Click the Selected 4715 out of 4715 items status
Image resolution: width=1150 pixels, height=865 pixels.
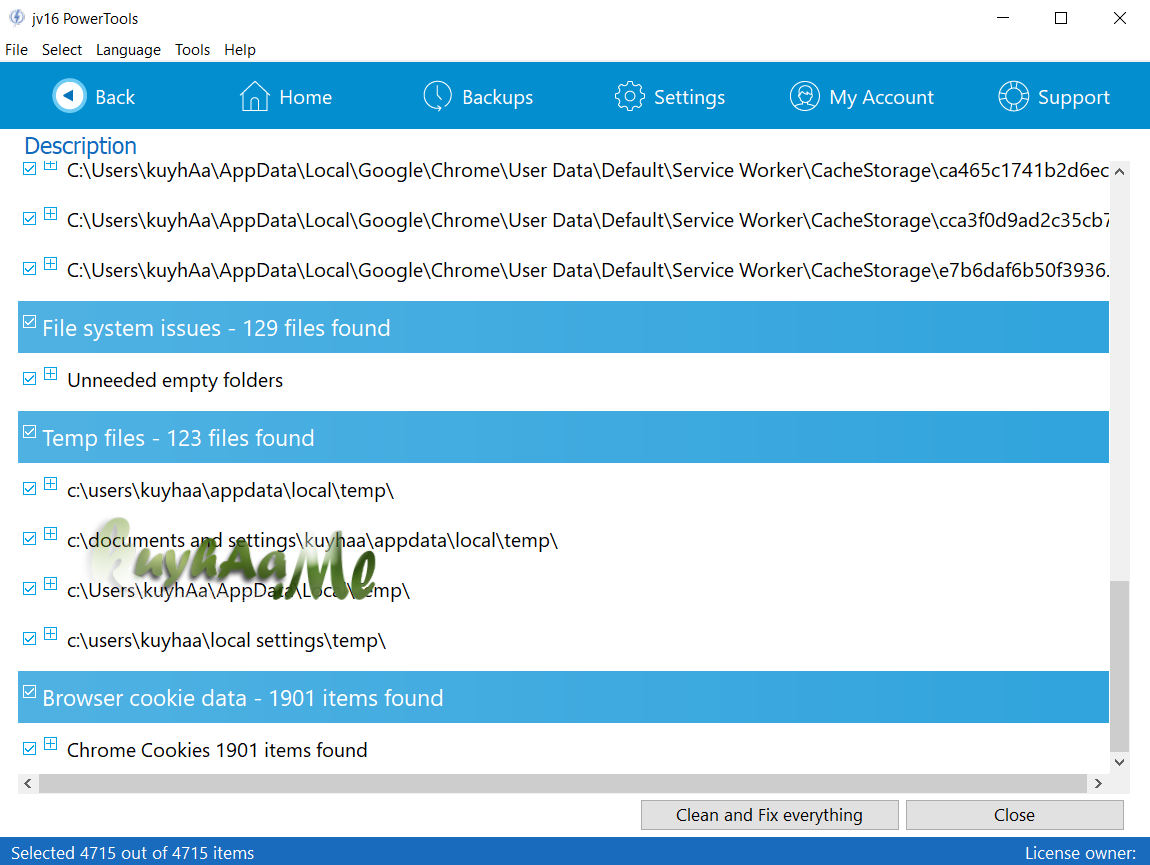133,853
